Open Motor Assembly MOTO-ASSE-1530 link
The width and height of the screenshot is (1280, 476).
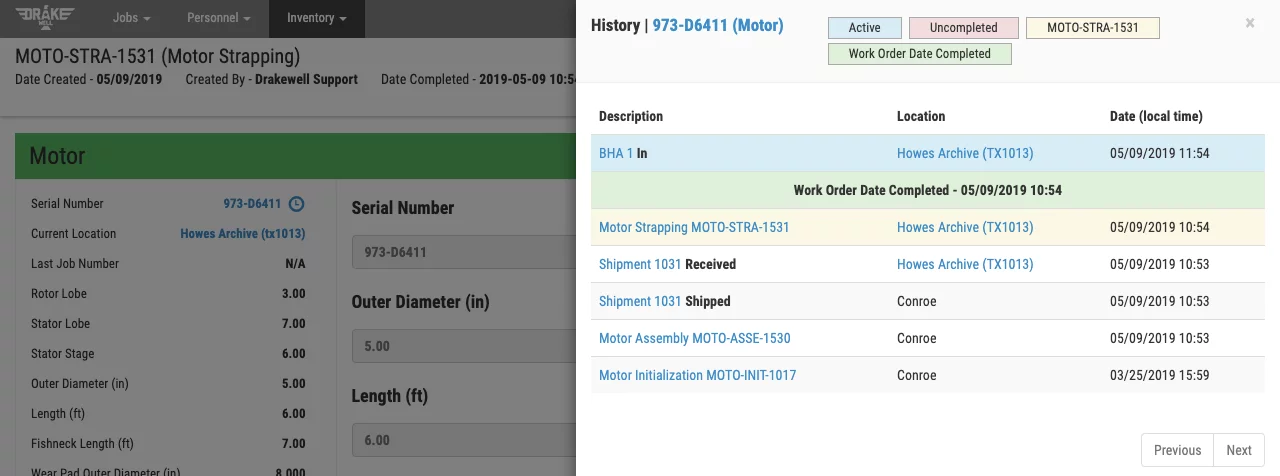coord(694,339)
